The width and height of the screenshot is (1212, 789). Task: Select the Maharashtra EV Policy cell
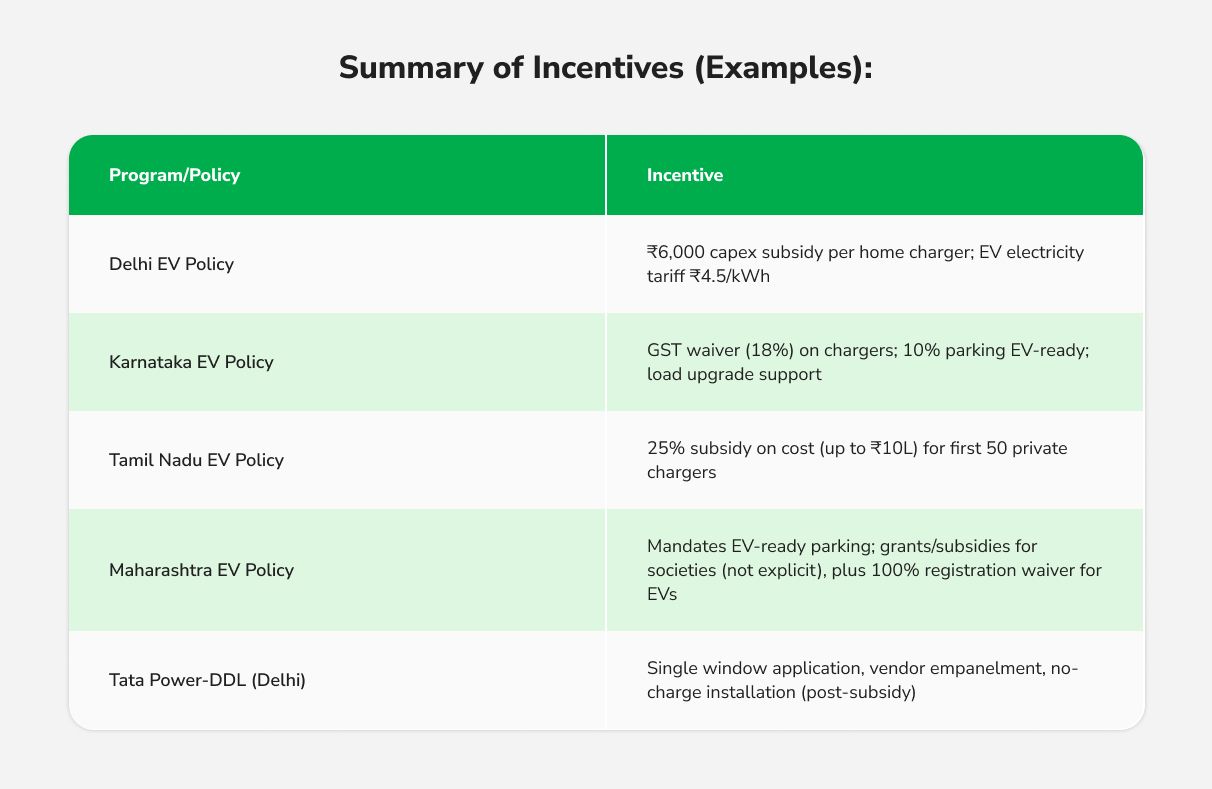(x=201, y=570)
